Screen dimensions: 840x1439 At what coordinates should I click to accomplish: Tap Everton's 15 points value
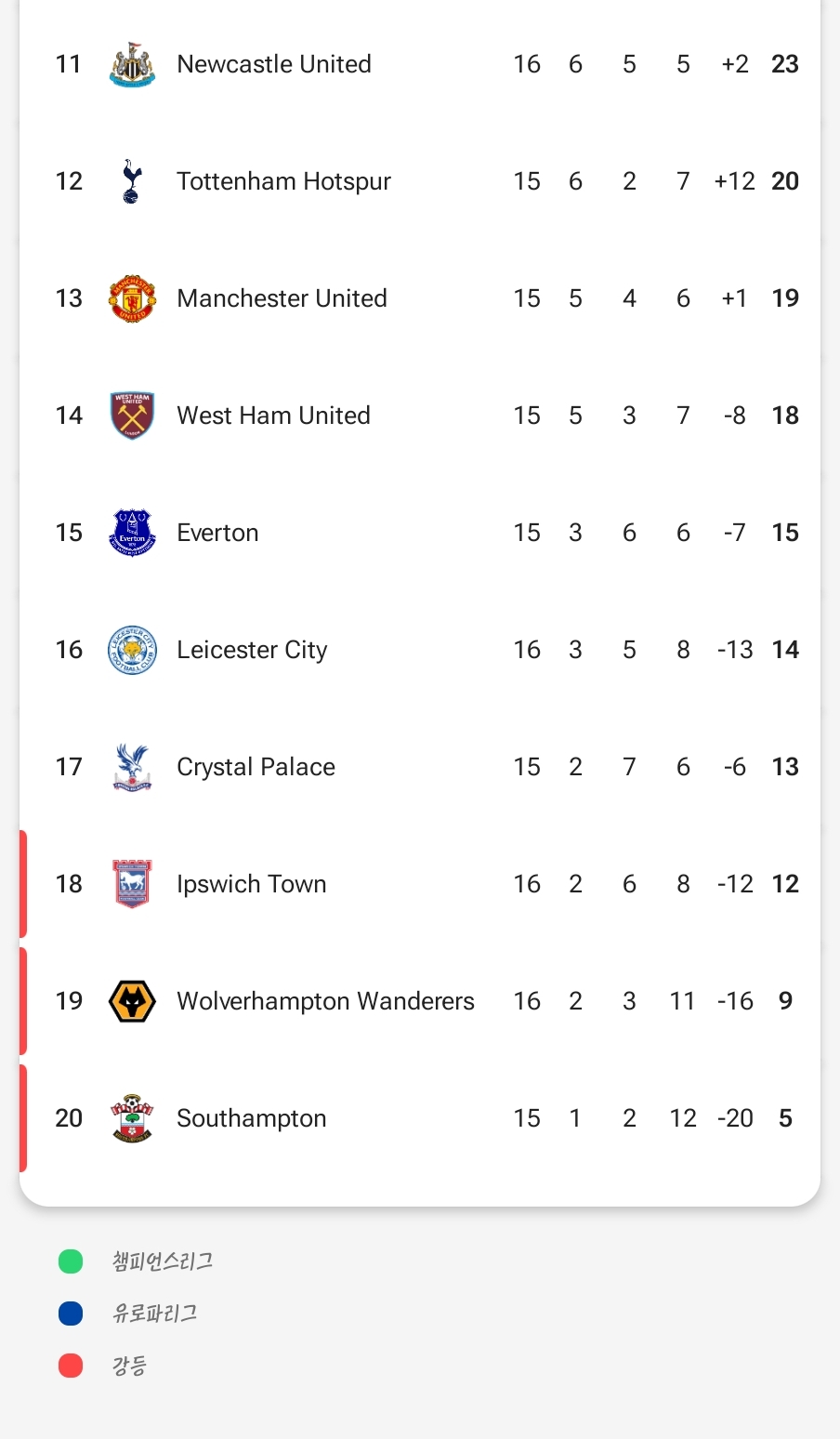click(785, 533)
